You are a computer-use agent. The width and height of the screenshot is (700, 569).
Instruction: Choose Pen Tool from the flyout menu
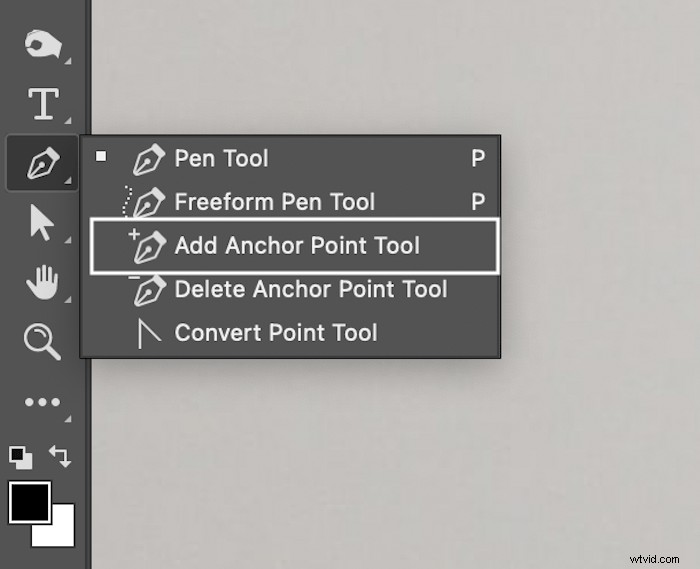[x=290, y=158]
